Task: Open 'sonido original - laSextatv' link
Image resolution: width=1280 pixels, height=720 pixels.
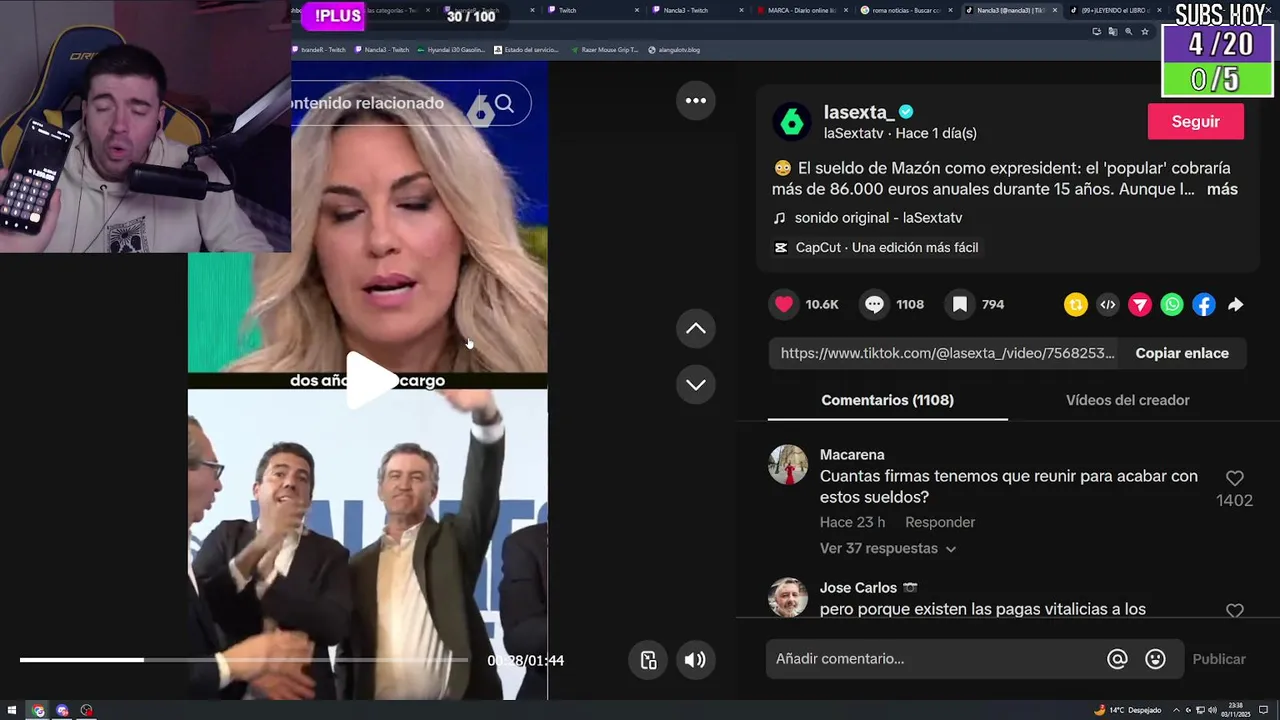Action: point(878,218)
